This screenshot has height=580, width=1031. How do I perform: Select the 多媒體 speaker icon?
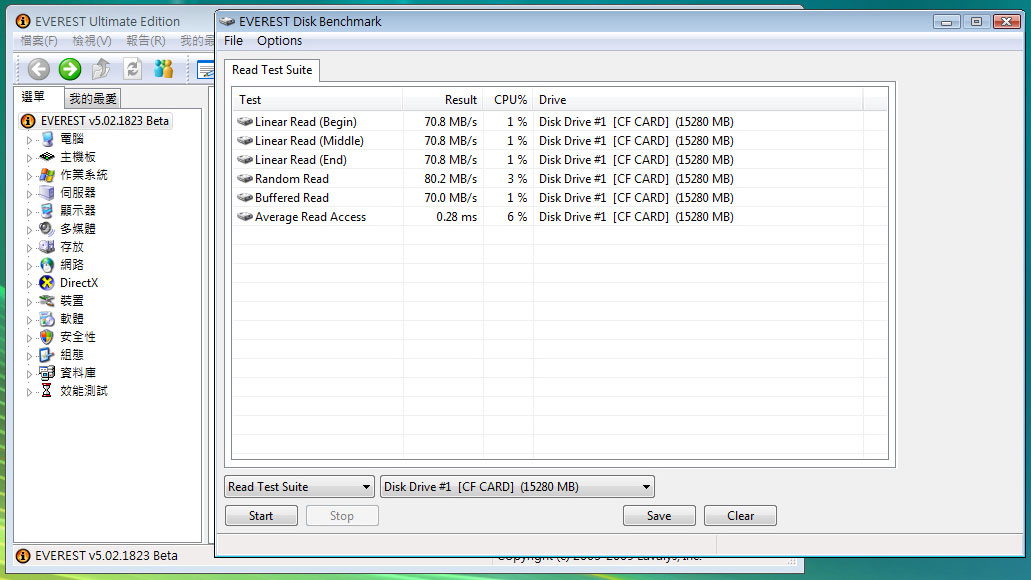[x=47, y=229]
